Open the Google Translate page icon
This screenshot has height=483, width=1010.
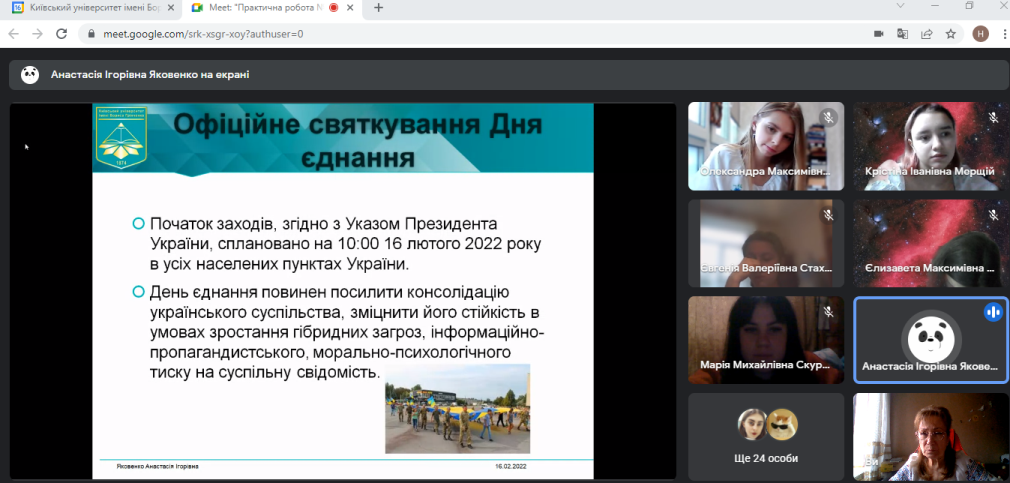tap(903, 33)
